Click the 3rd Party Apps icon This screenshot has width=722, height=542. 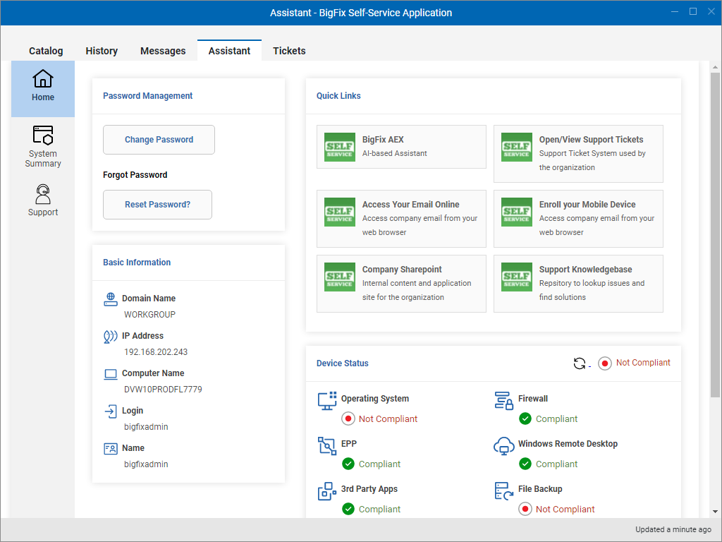[x=327, y=491]
